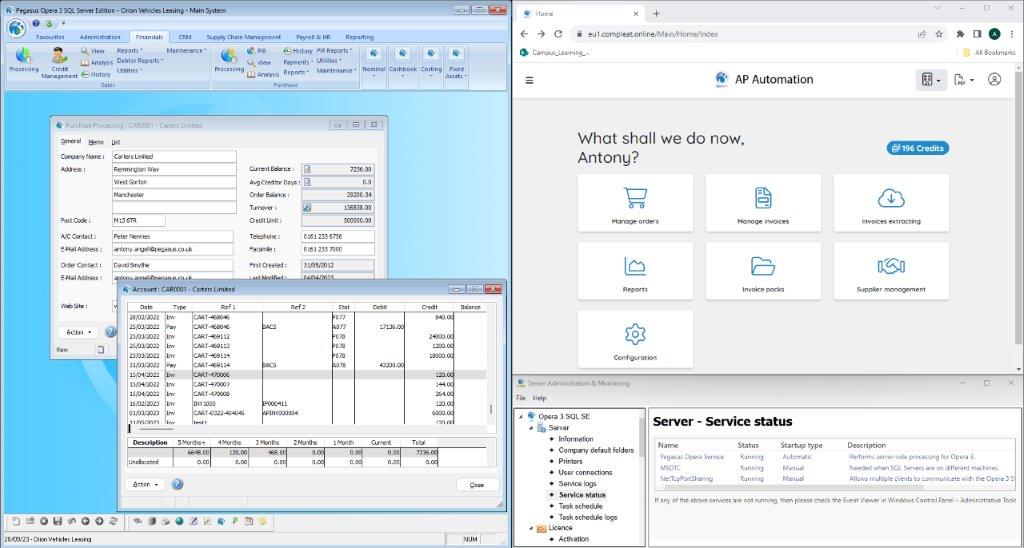Screen dimensions: 1024x548
Task: Select Service logs in the server tree
Action: [577, 483]
